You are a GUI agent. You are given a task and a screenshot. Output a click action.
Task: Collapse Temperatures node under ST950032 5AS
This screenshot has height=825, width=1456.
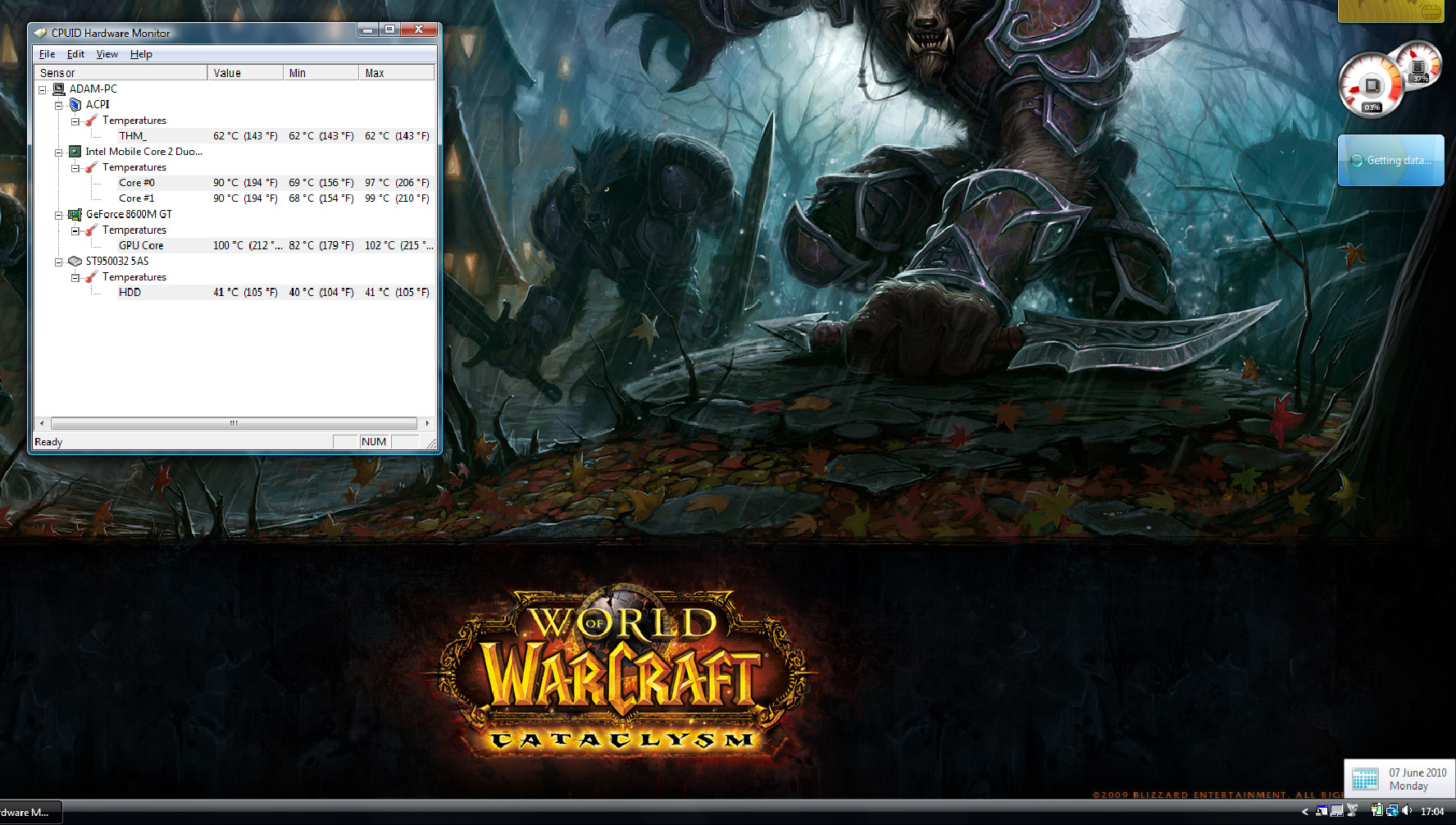click(x=75, y=278)
